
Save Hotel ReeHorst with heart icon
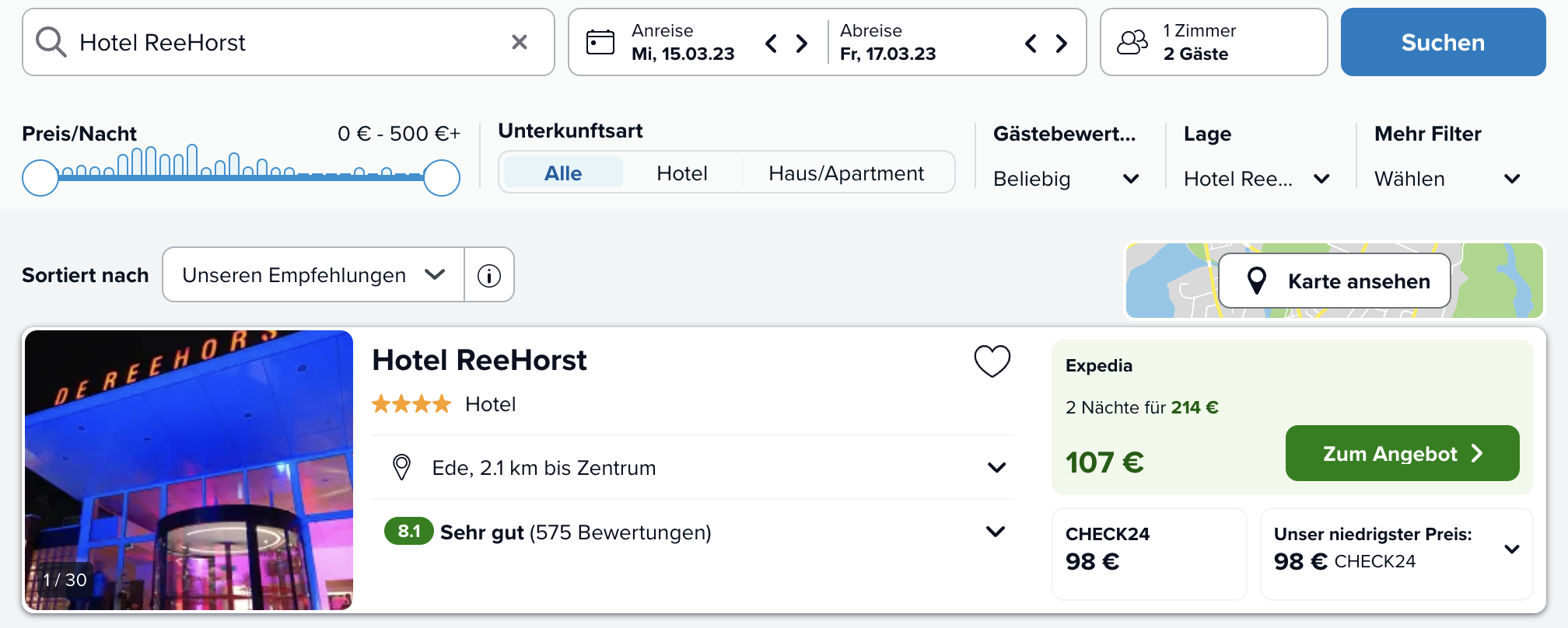coord(992,361)
